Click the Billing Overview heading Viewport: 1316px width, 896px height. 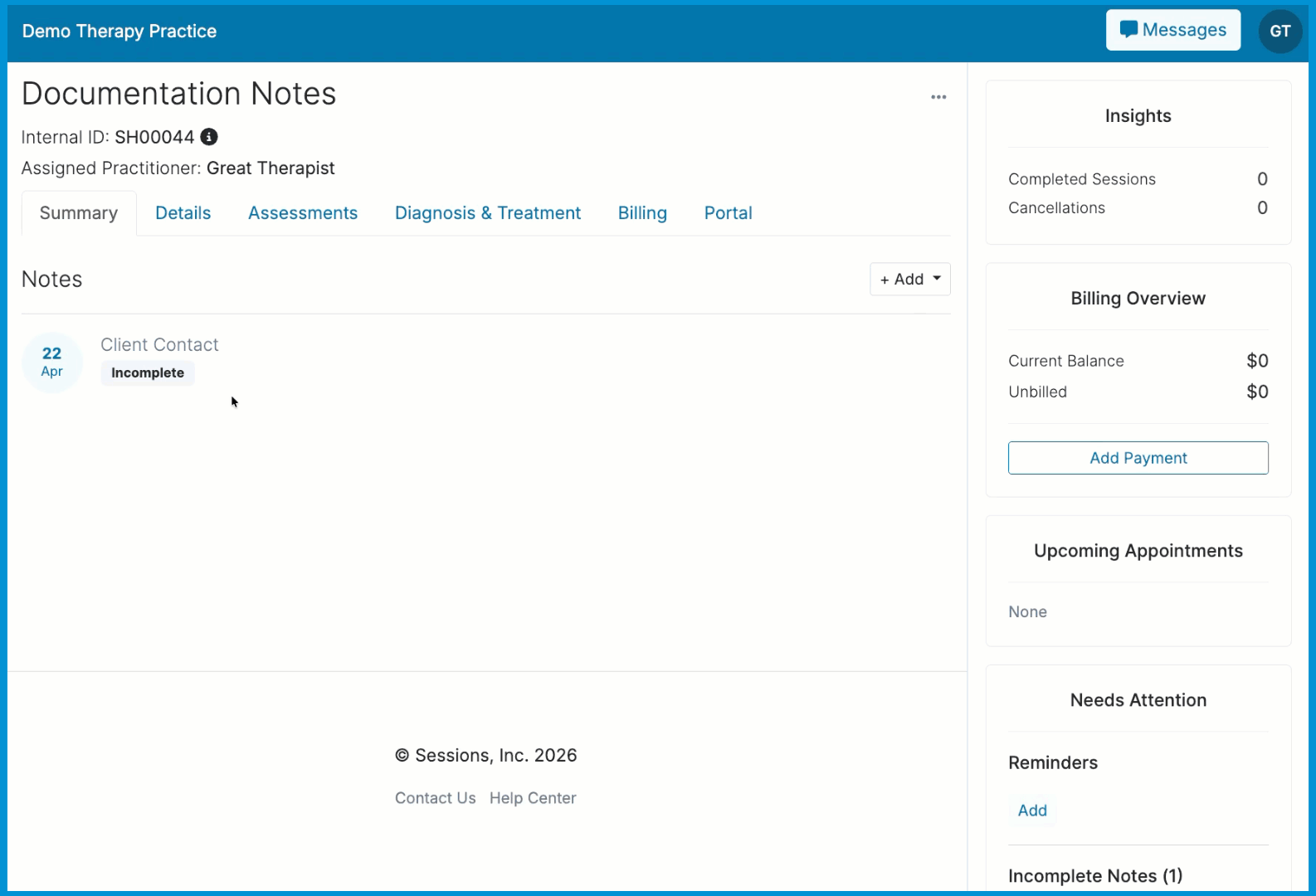(x=1138, y=299)
